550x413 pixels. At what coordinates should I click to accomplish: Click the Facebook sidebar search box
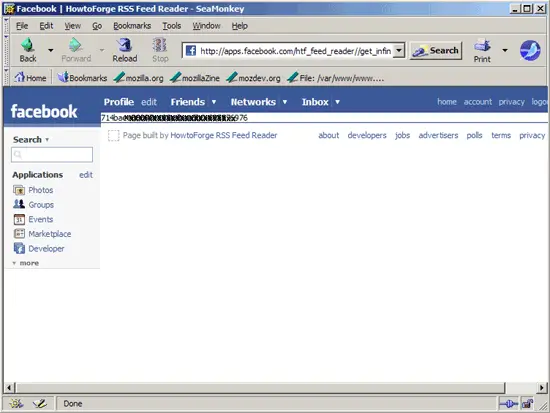[x=52, y=155]
